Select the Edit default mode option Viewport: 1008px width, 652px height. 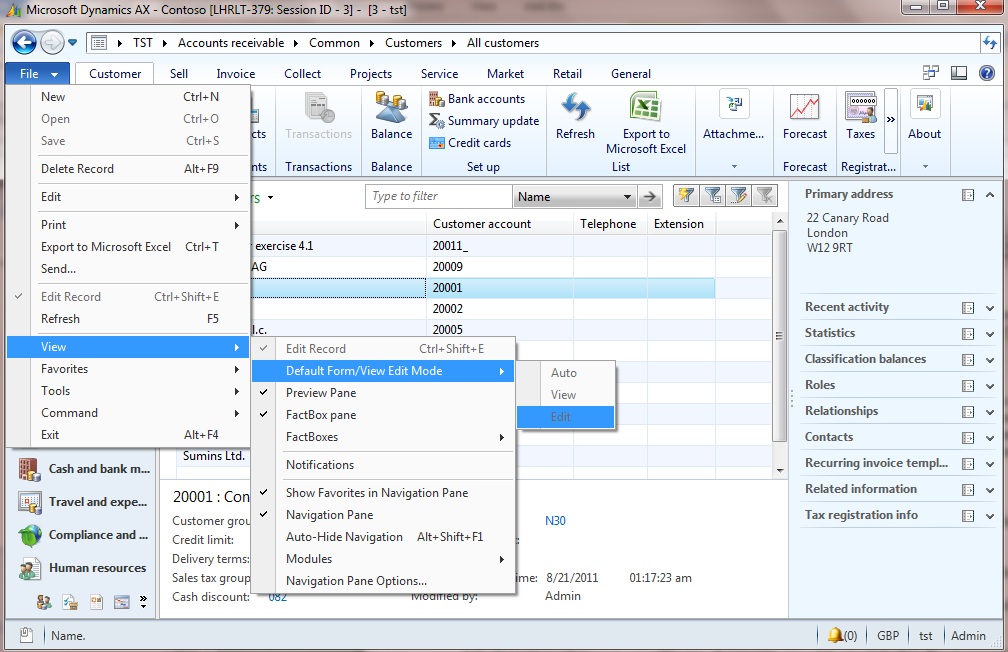click(x=565, y=417)
